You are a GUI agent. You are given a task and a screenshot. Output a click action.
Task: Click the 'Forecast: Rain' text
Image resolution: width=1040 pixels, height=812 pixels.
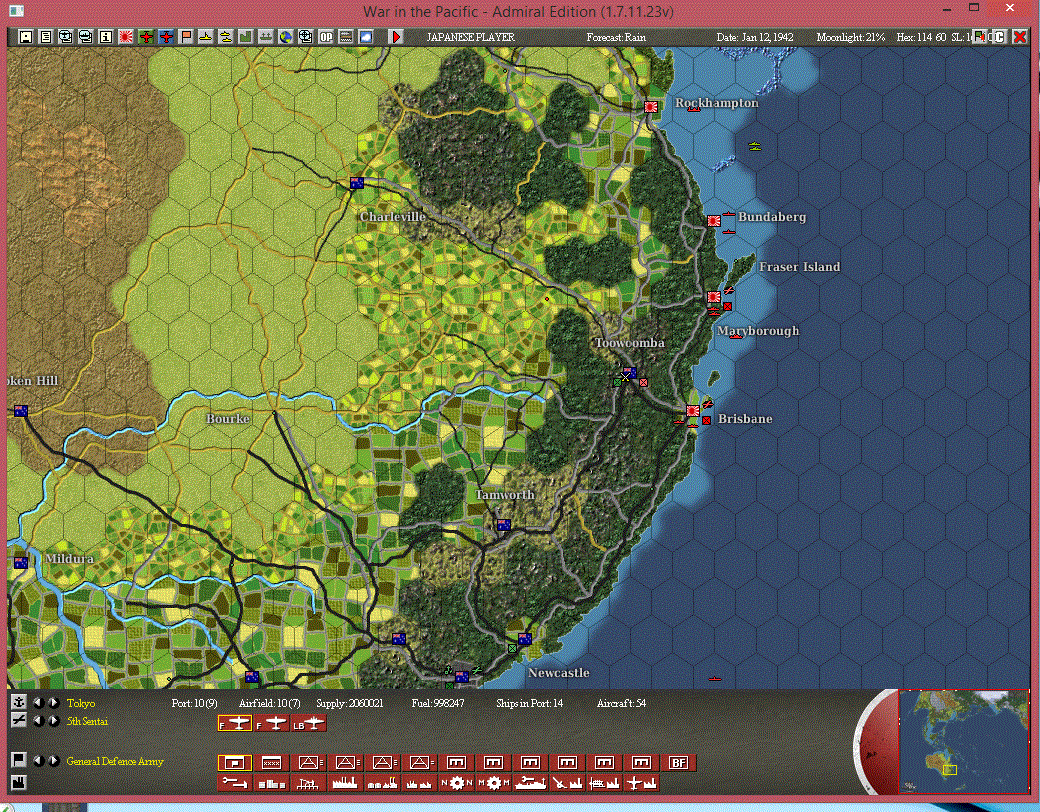pos(616,37)
